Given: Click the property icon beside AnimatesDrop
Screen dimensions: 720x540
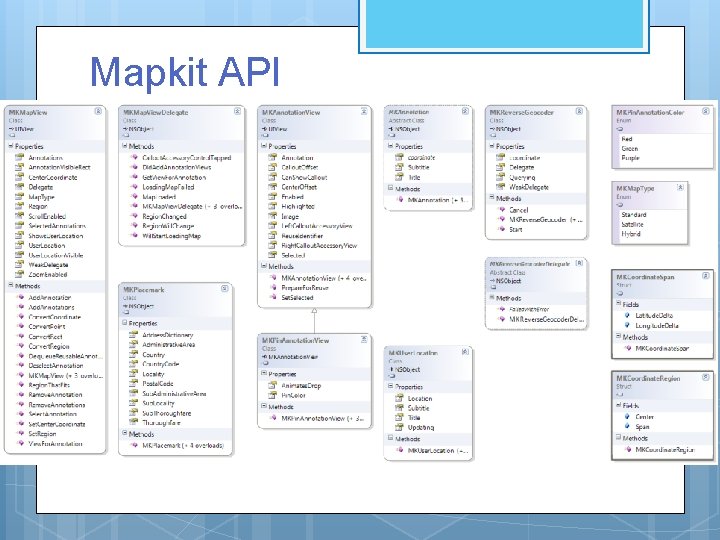Looking at the screenshot, I should click(273, 386).
